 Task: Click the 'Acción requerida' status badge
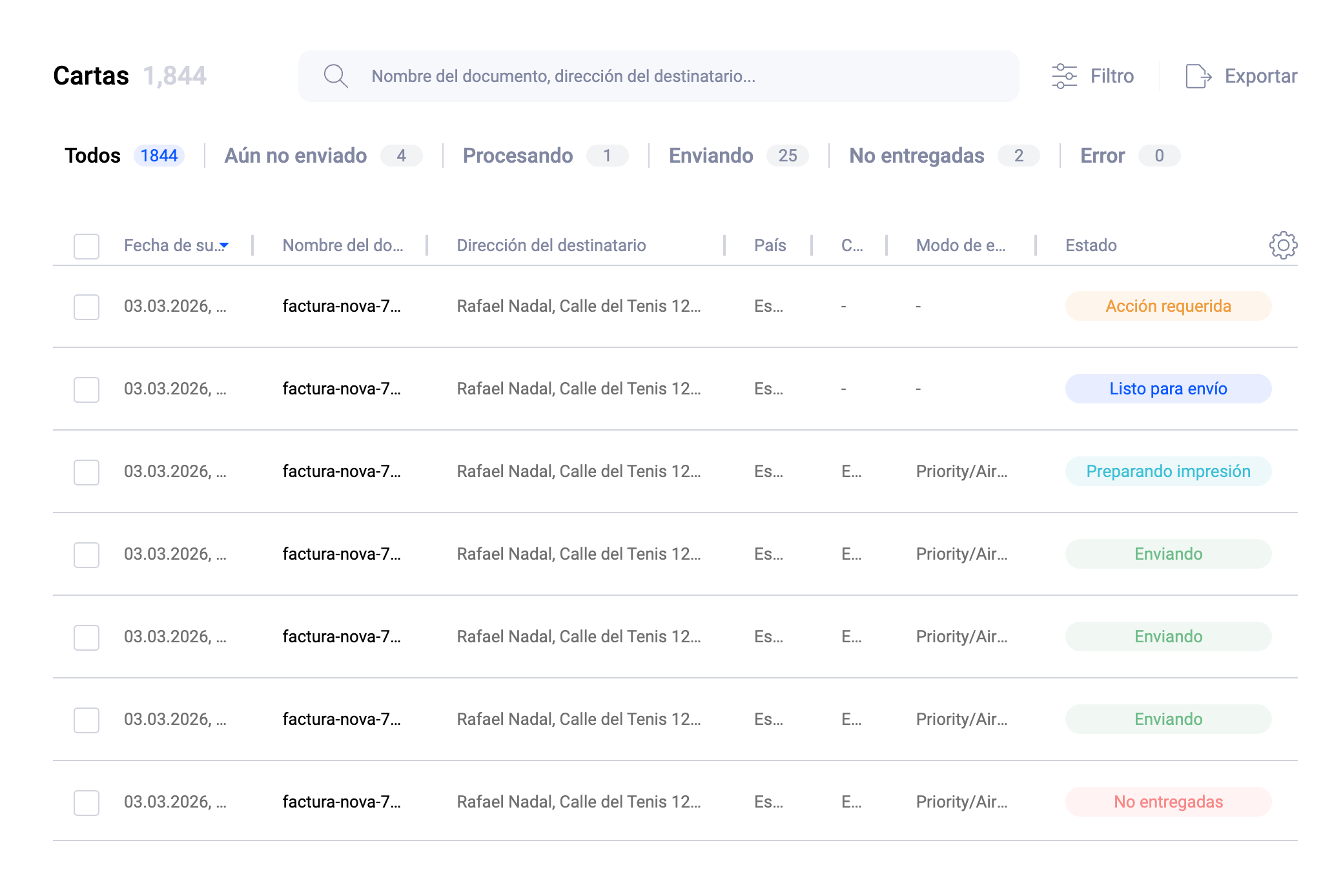pos(1167,306)
